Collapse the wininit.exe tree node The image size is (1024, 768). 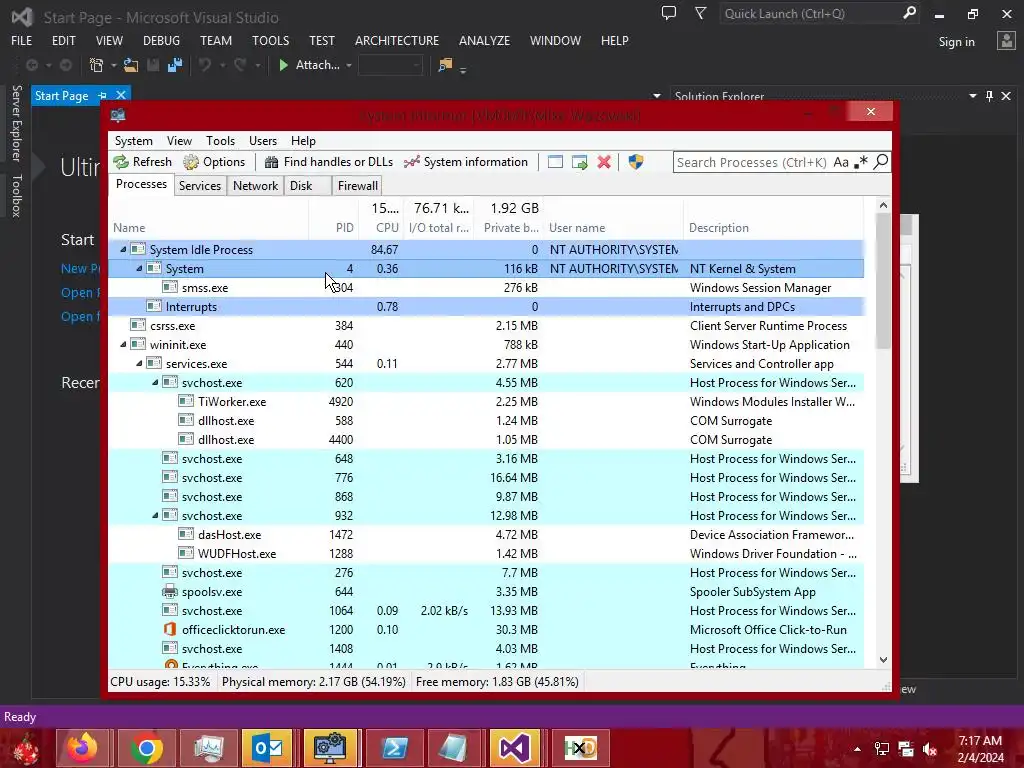[x=123, y=344]
